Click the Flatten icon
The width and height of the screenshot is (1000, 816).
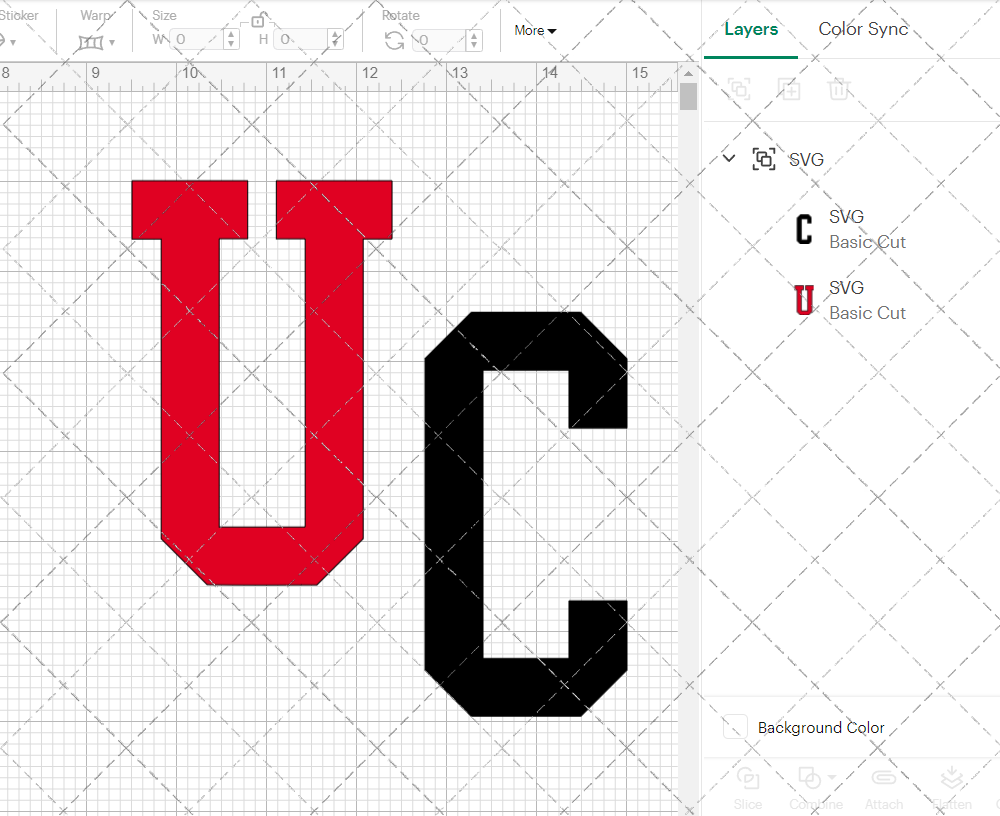tap(951, 779)
